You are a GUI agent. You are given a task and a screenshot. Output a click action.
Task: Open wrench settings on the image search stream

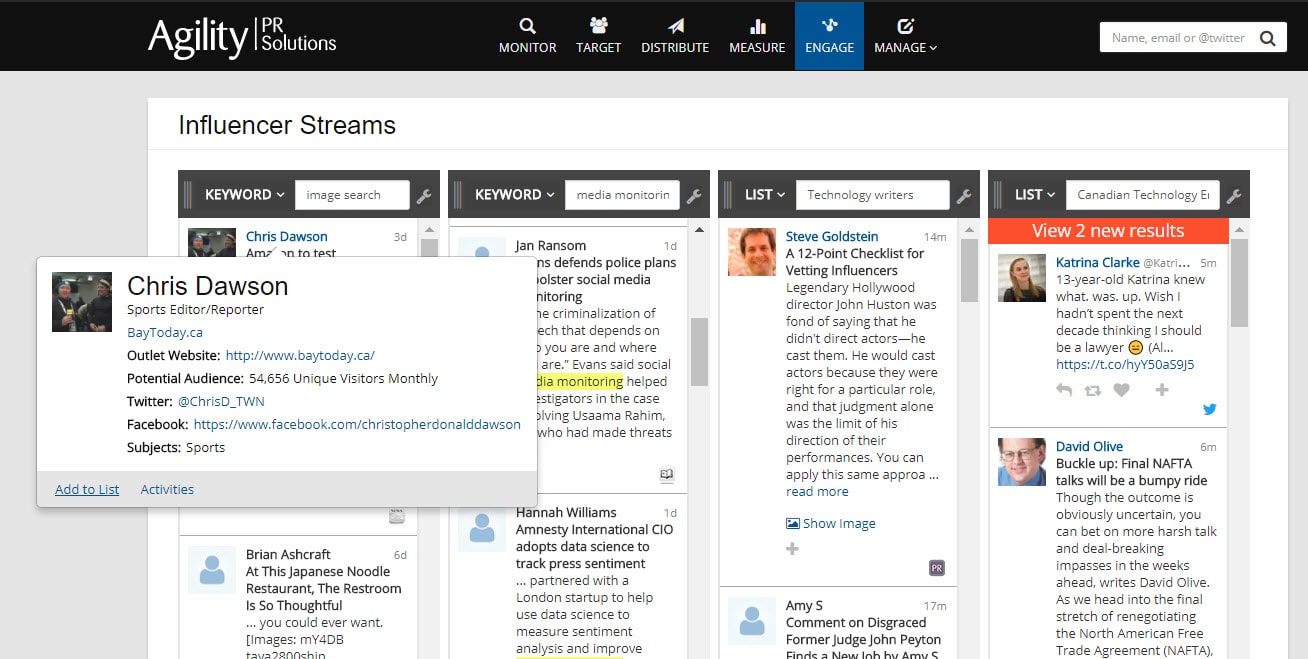tap(424, 196)
